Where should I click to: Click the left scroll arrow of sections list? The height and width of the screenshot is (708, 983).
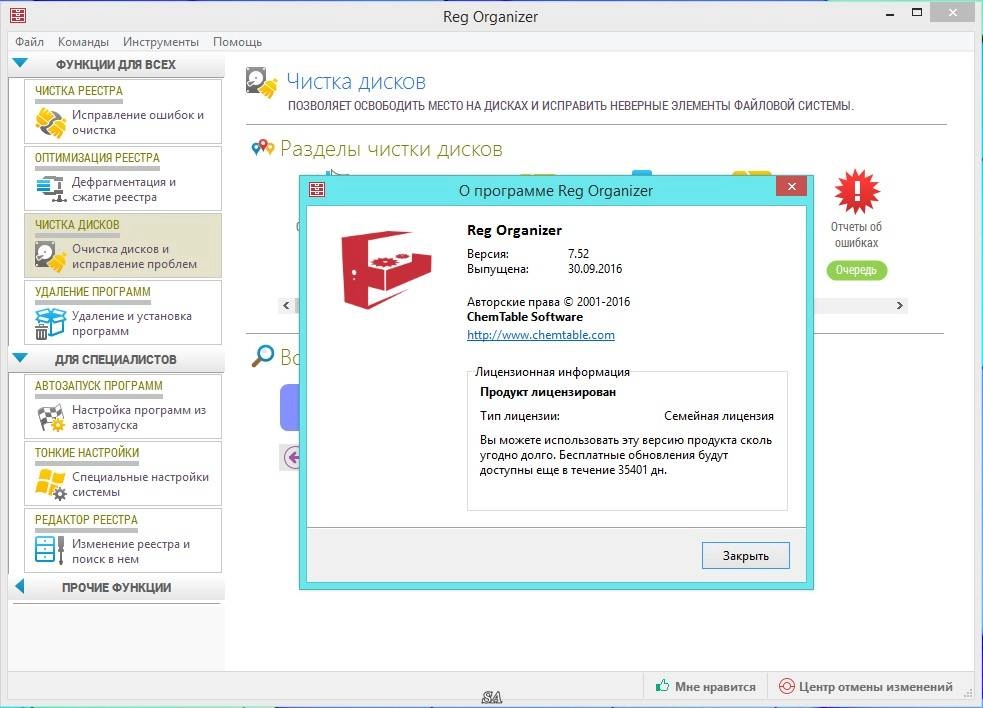click(x=286, y=305)
